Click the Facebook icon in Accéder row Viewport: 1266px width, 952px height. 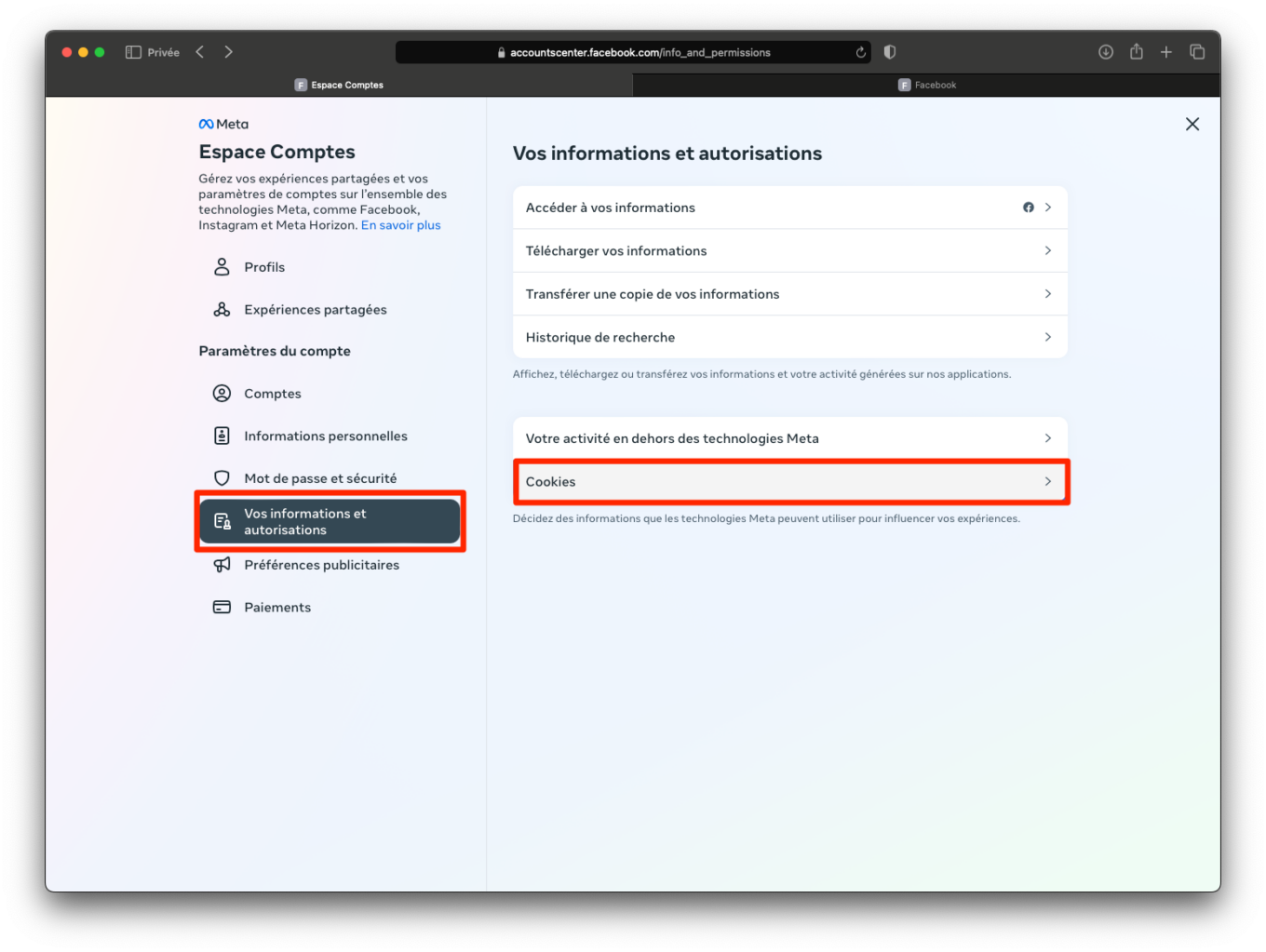pos(1029,208)
